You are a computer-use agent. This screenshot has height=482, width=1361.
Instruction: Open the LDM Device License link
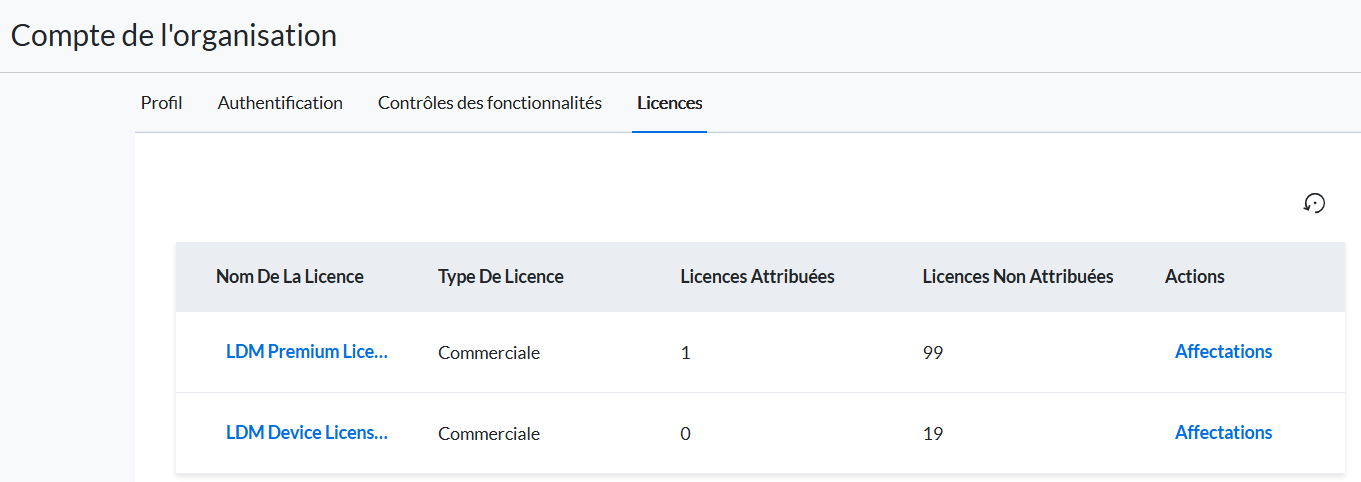[307, 433]
